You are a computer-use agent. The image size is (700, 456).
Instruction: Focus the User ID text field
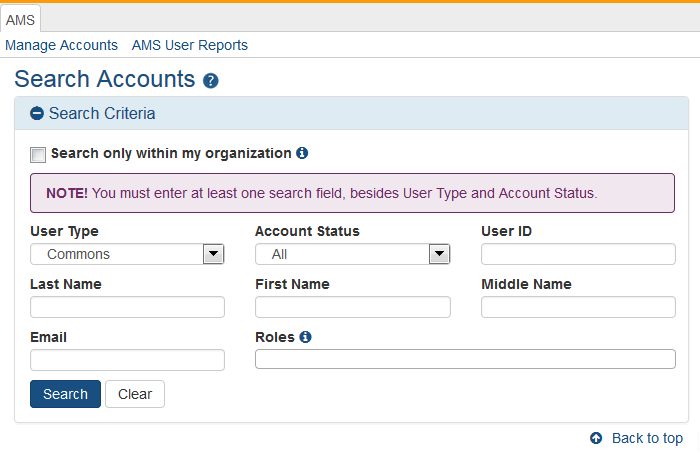578,254
